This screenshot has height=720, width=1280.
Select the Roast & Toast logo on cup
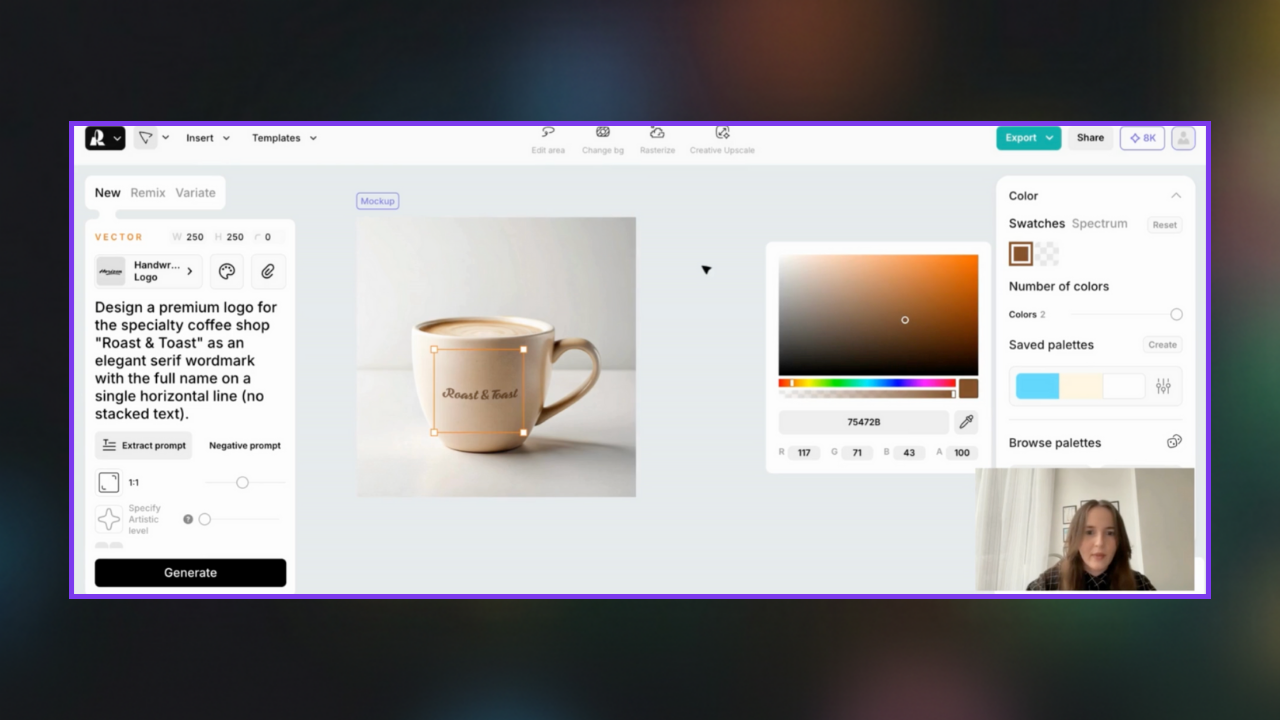coord(480,394)
